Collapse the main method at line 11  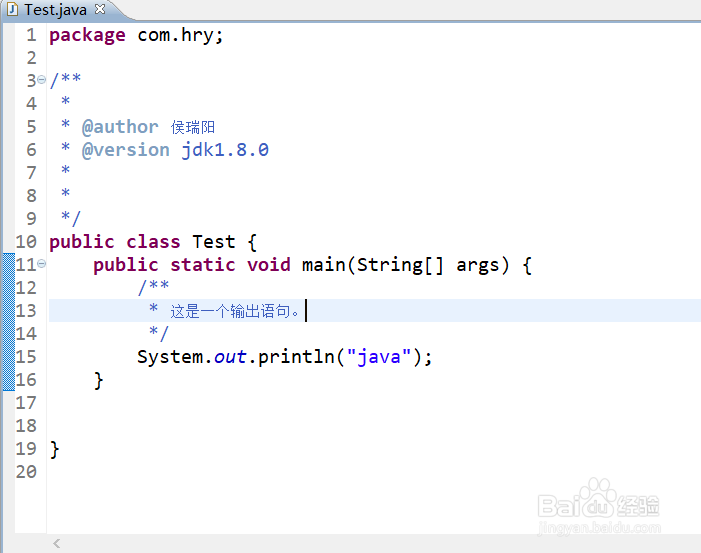click(41, 265)
